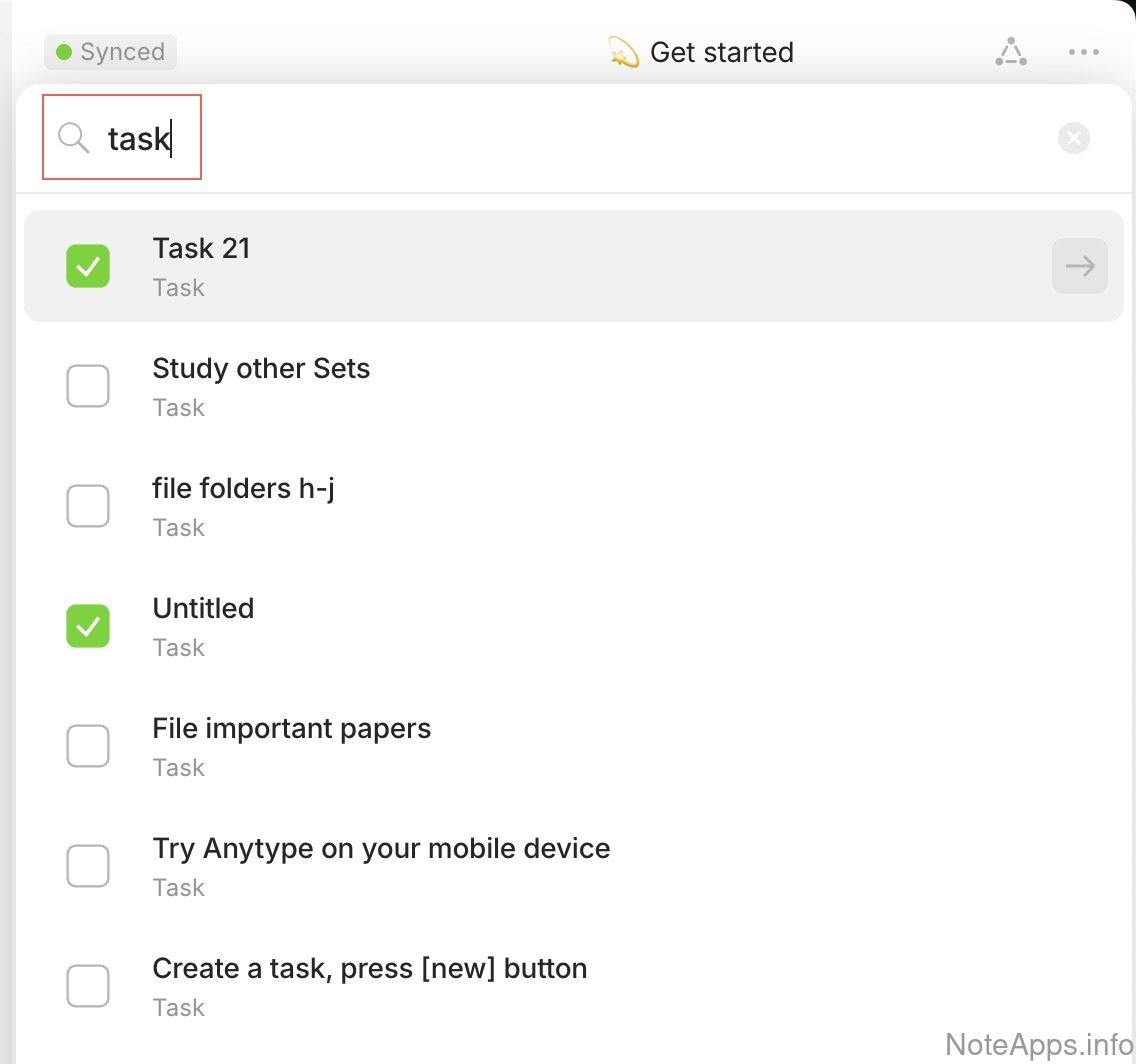The image size is (1136, 1064).
Task: Tick the File important papers checkbox
Action: coord(88,746)
